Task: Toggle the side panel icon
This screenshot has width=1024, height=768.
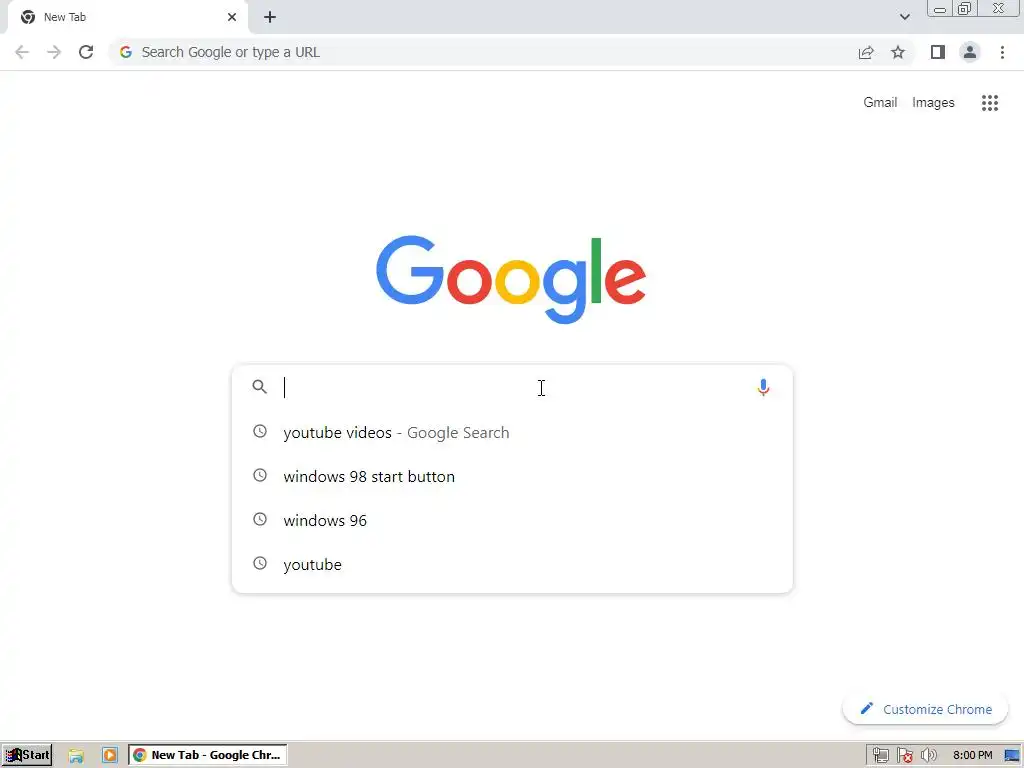Action: [938, 52]
